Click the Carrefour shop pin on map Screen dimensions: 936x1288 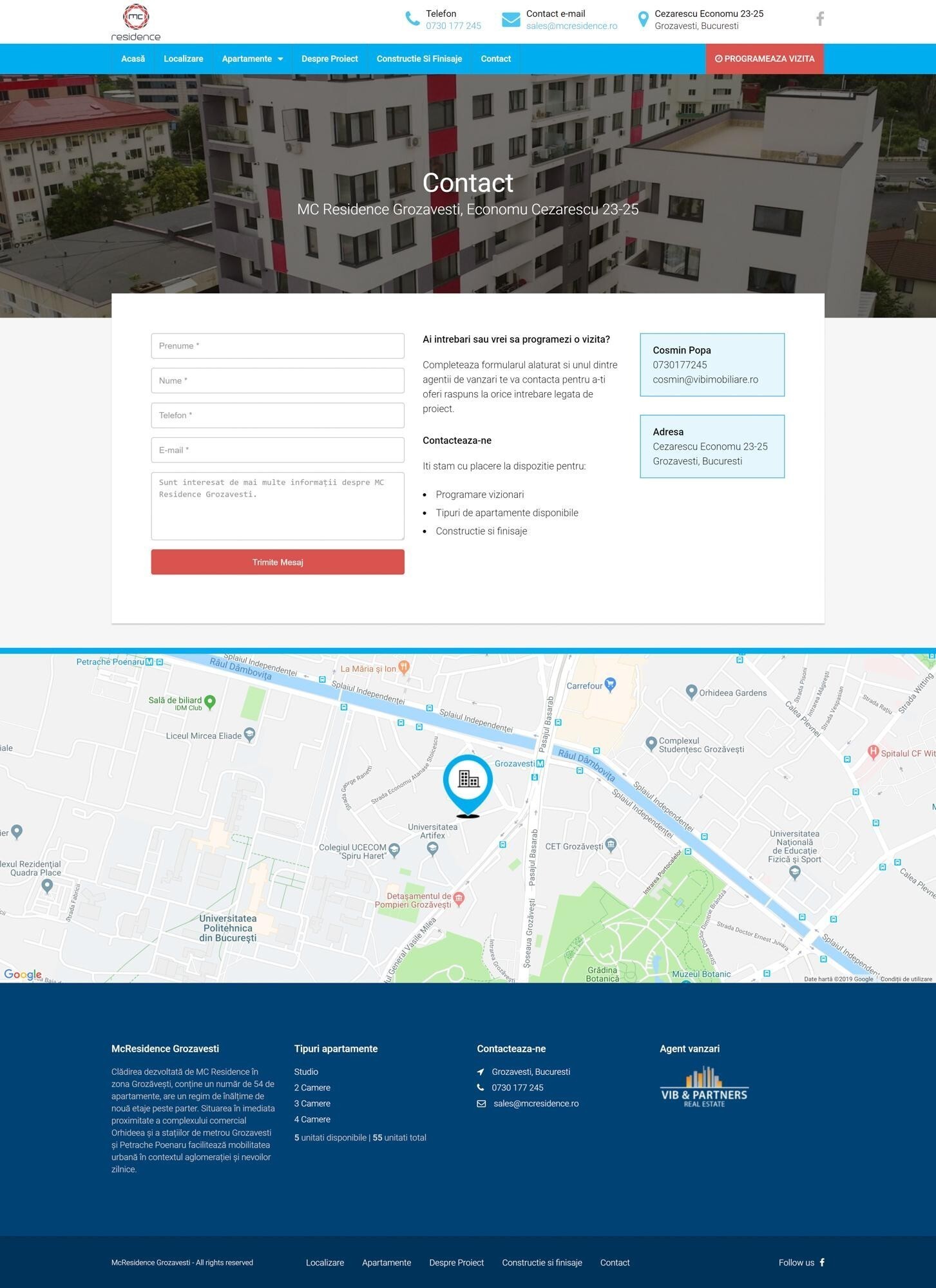click(x=610, y=683)
